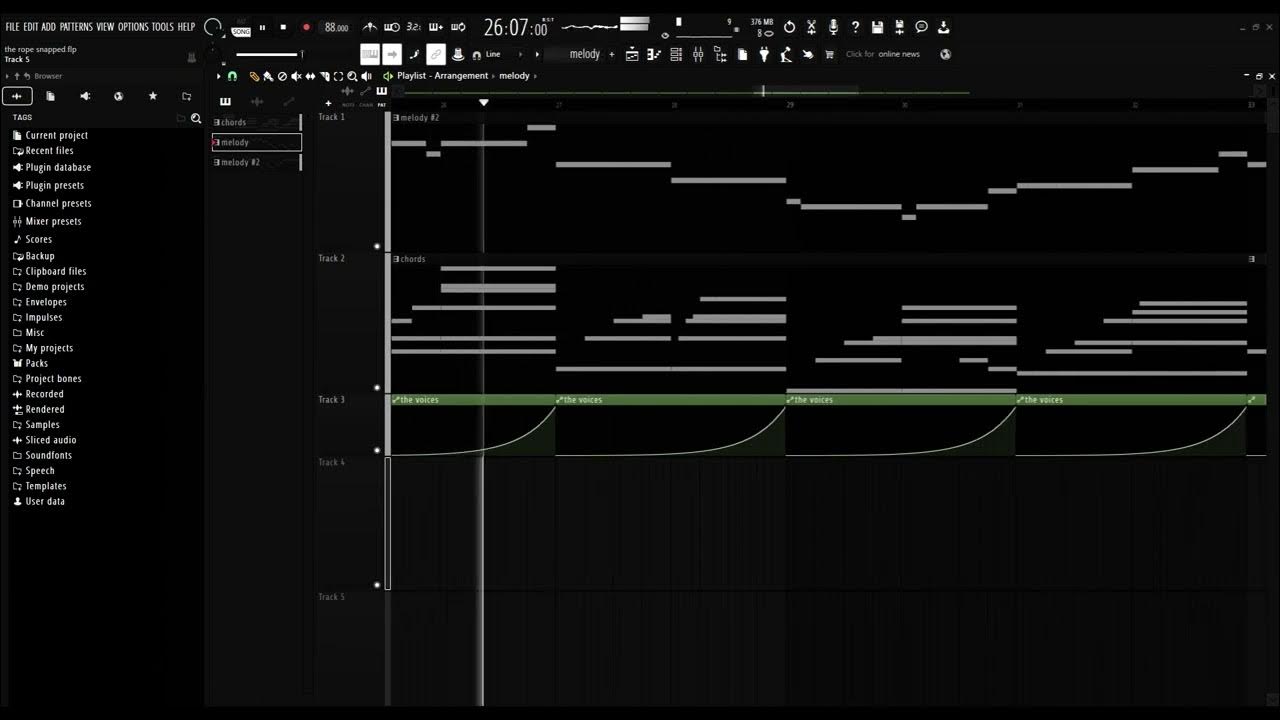1280x720 pixels.
Task: Select the Slip tool in Playlist toolbar
Action: (x=310, y=76)
